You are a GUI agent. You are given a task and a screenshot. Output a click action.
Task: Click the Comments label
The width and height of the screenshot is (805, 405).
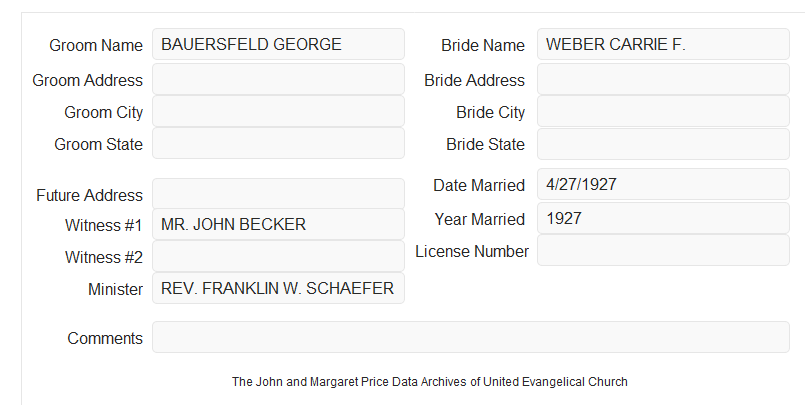pos(105,338)
